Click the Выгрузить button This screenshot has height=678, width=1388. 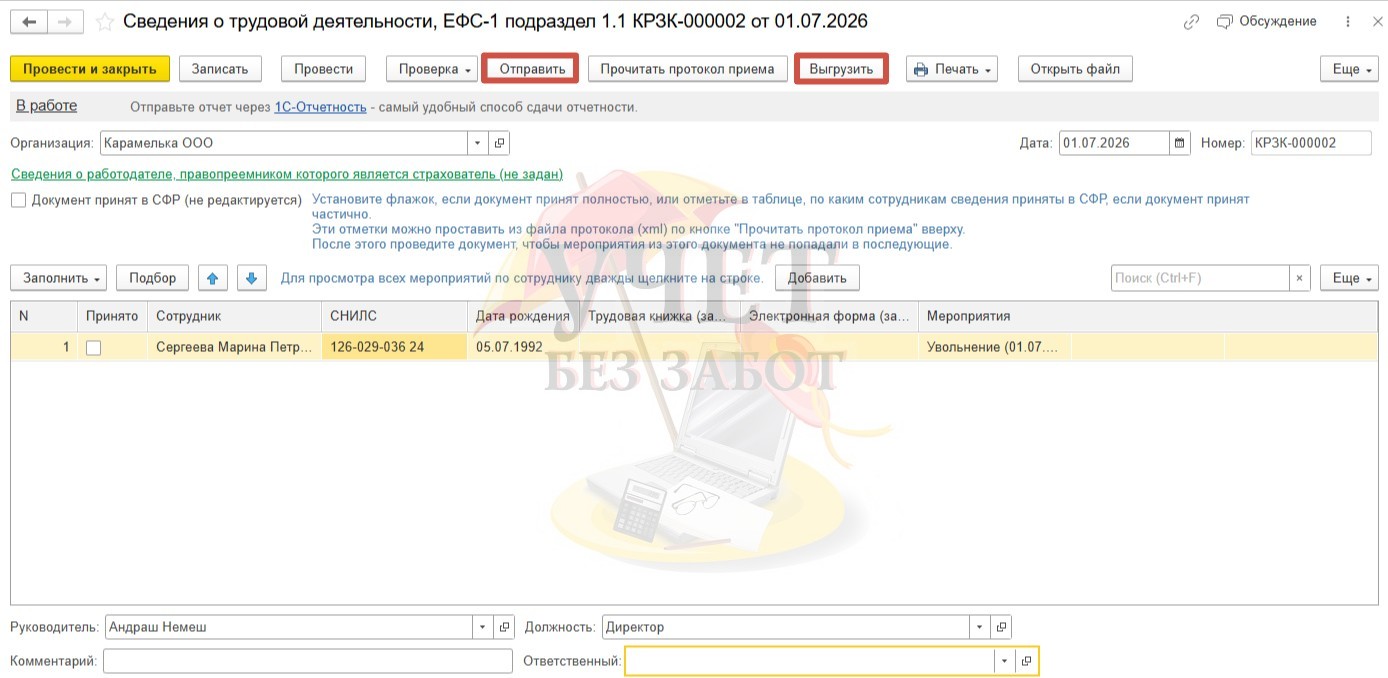point(841,69)
